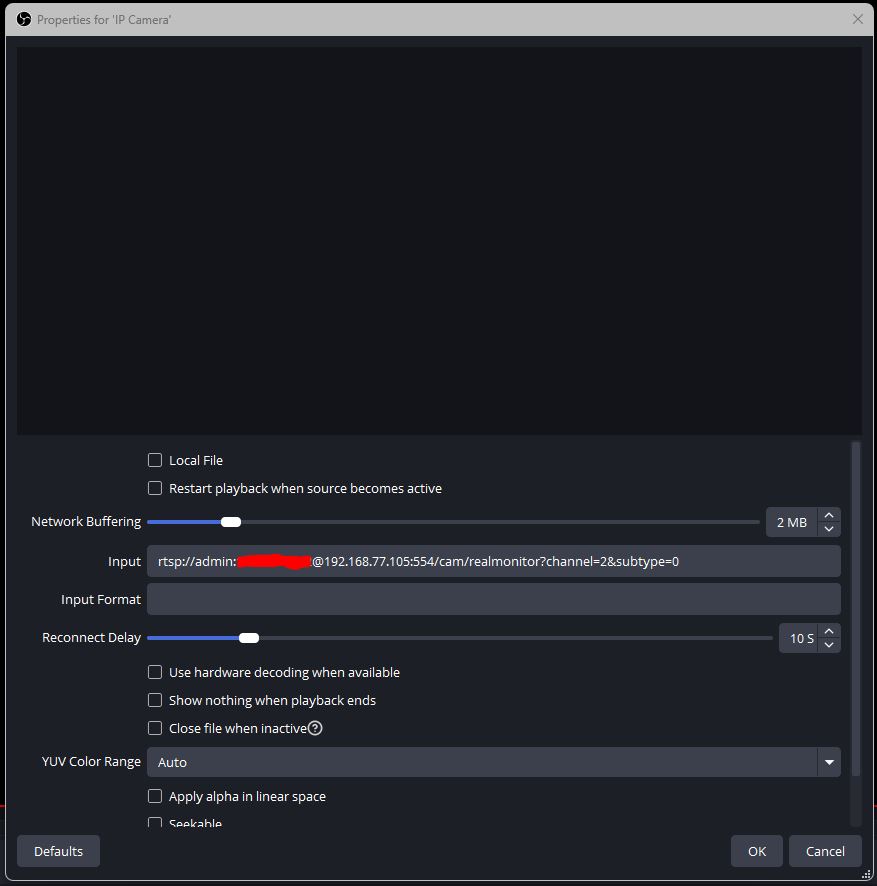
Task: Focus the empty Input Format field
Action: pyautogui.click(x=493, y=599)
